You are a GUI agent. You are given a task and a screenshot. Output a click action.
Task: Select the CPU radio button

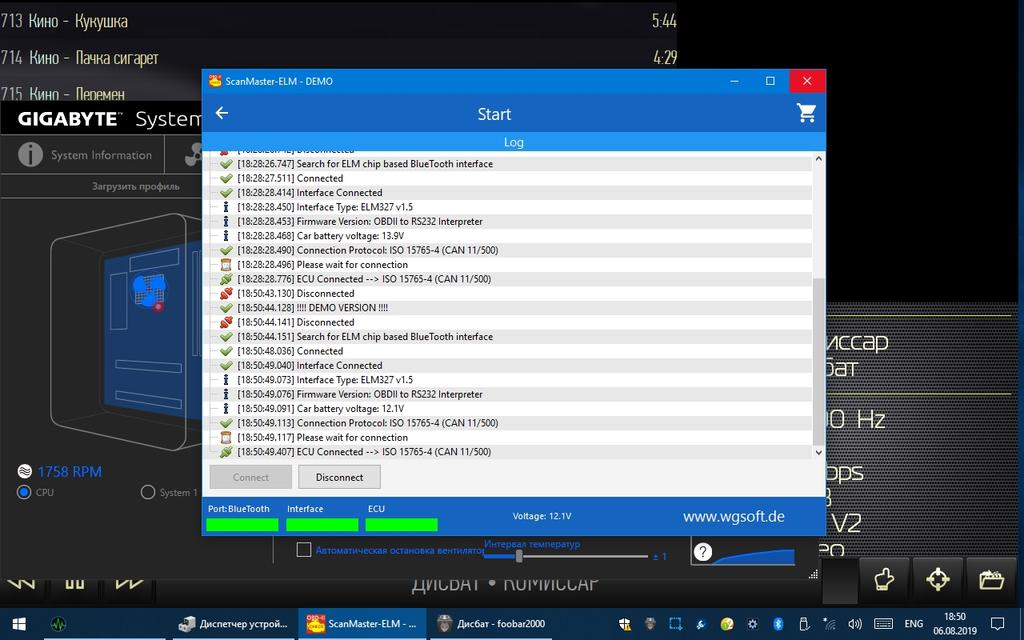coord(24,492)
